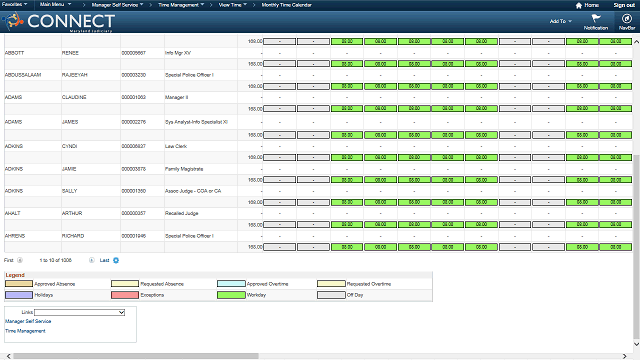Click the Holidays legend swatch
The width and height of the screenshot is (640, 360).
[19, 295]
